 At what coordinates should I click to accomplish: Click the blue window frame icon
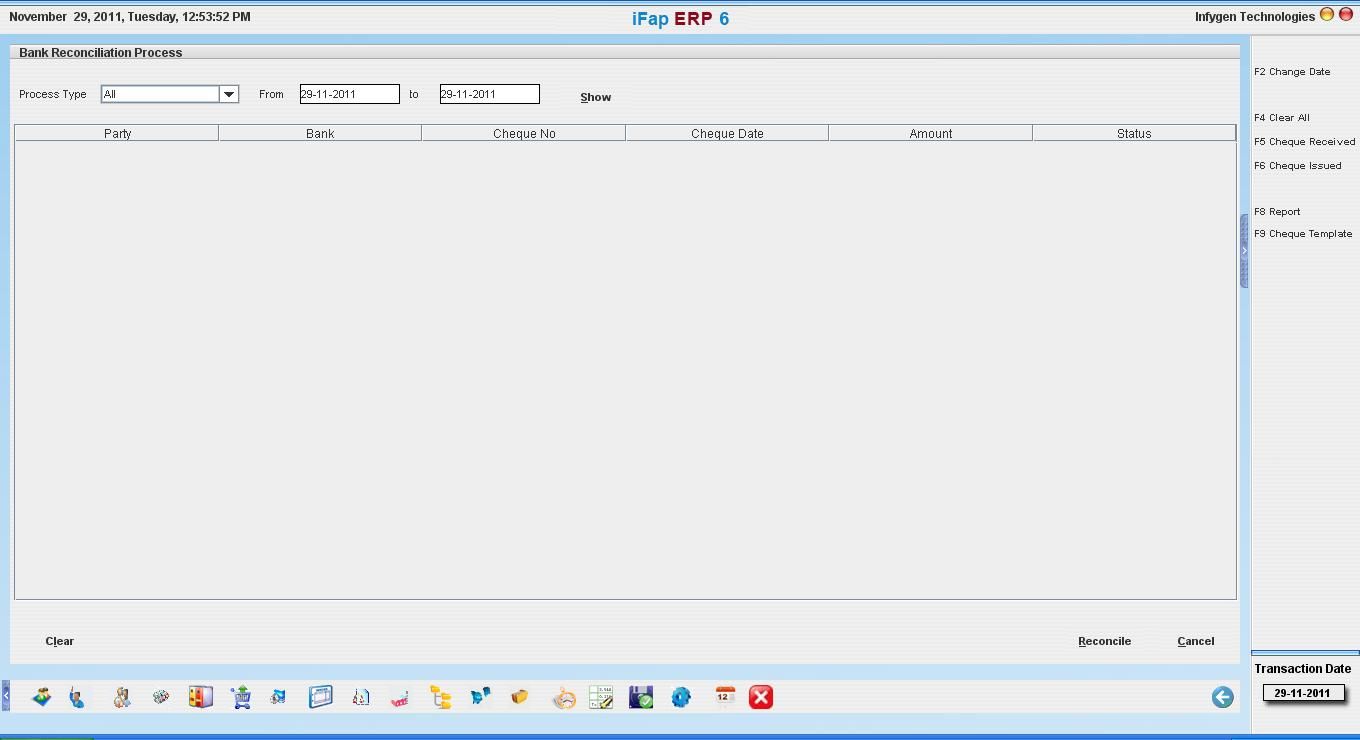(x=320, y=697)
